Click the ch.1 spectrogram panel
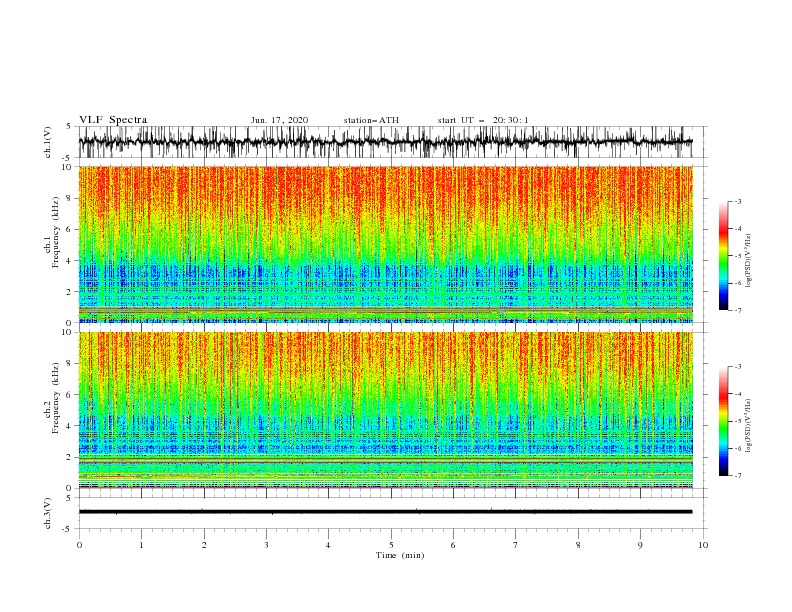This screenshot has width=792, height=612. pos(386,244)
